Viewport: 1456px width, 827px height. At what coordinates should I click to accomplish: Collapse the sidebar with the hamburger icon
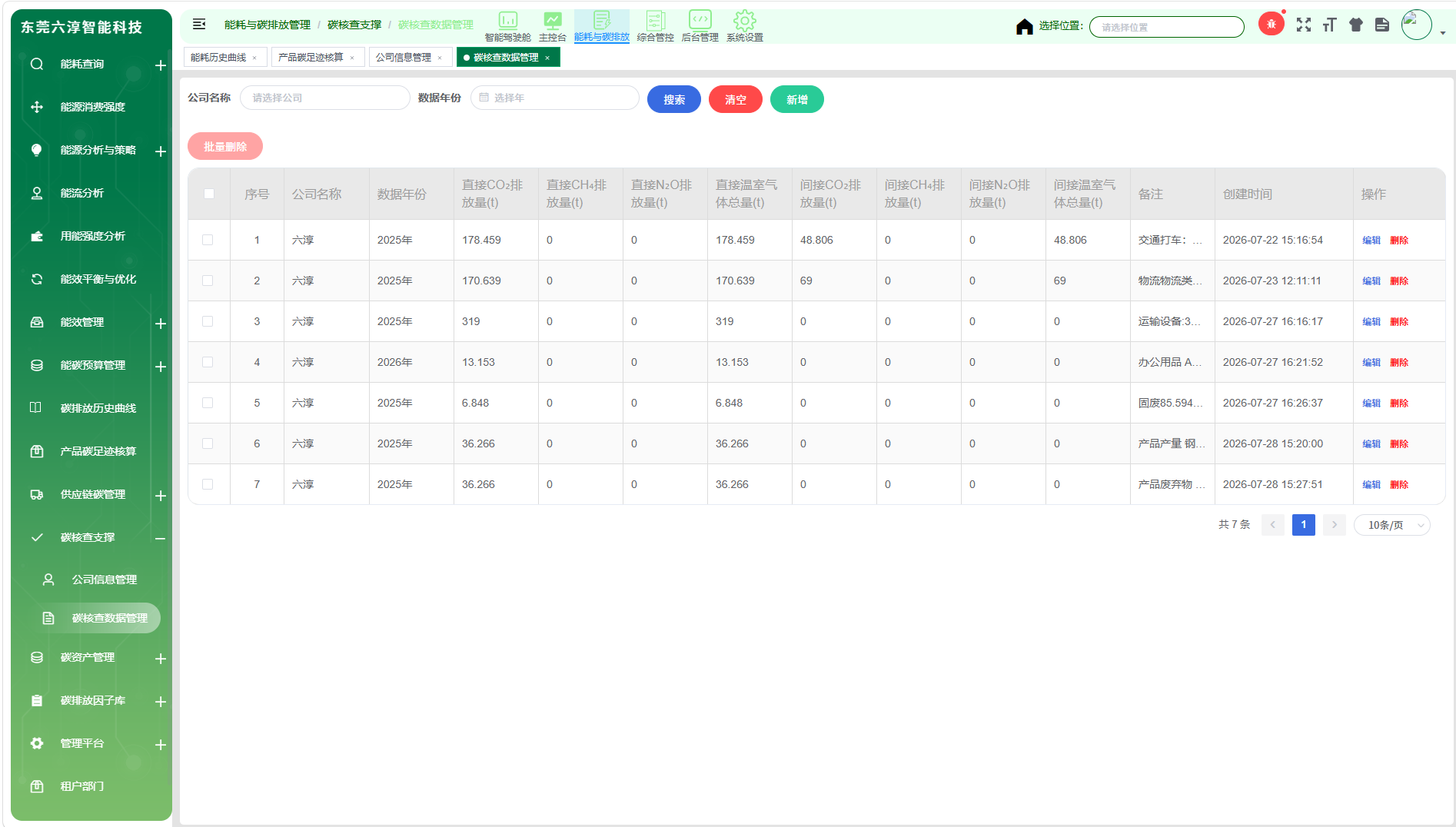point(199,25)
